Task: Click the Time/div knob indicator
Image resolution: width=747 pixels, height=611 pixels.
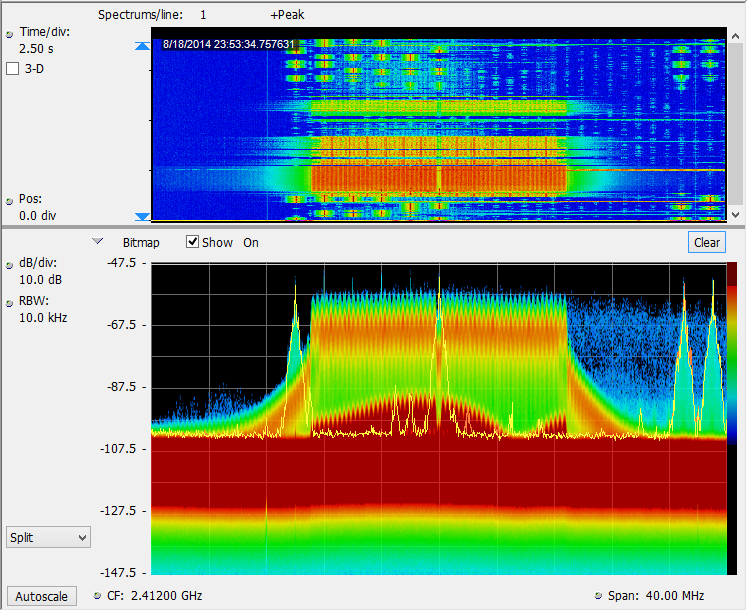Action: click(x=10, y=33)
